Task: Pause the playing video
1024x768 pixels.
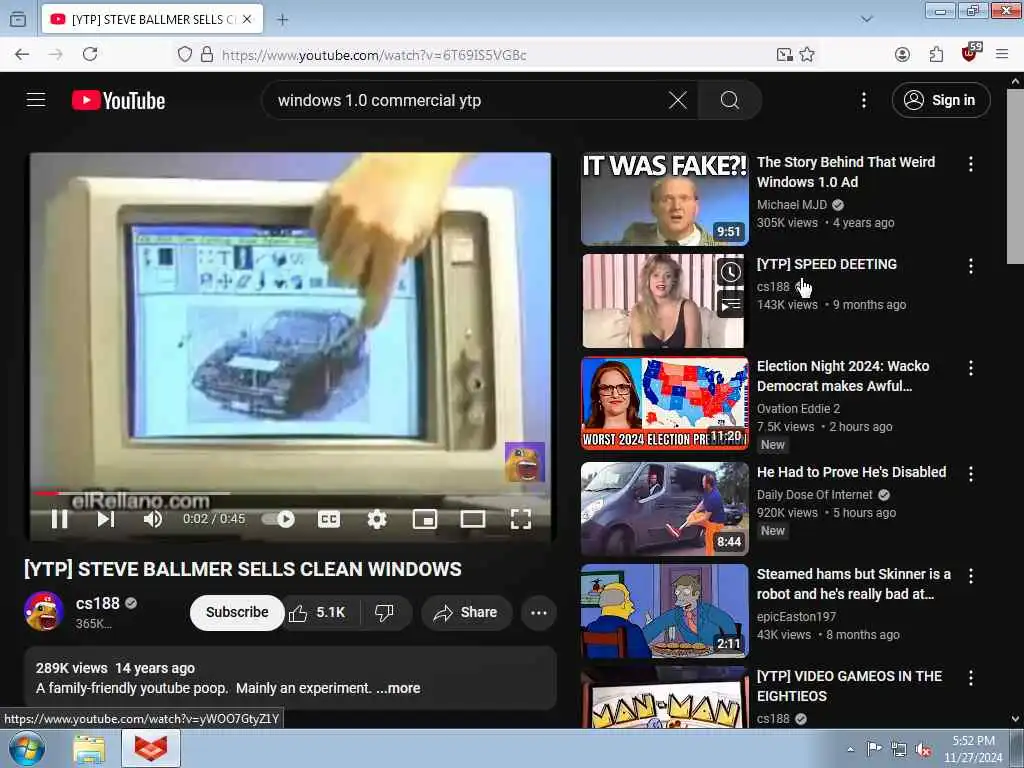Action: (59, 519)
